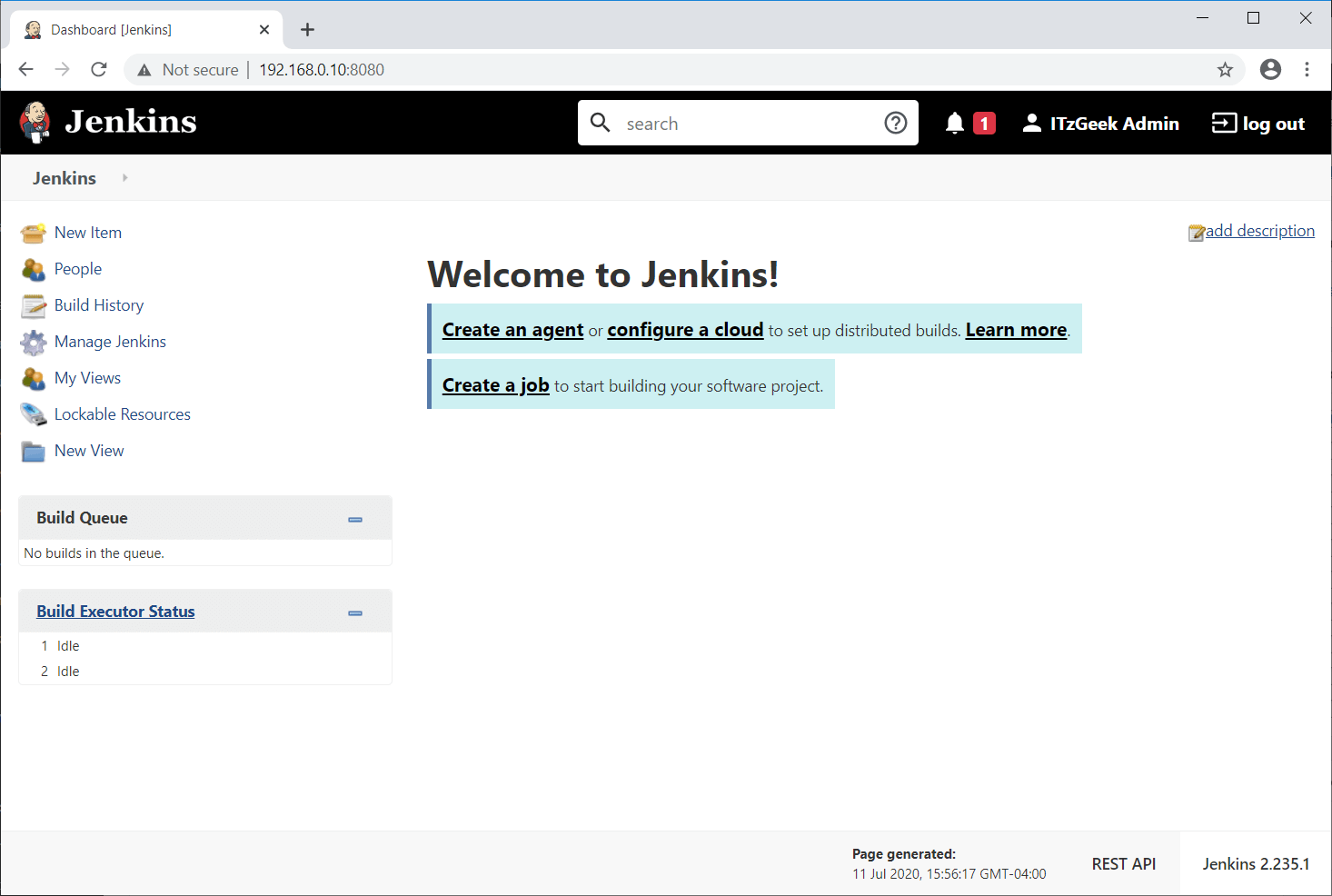
Task: Click Create a job link
Action: 495,385
